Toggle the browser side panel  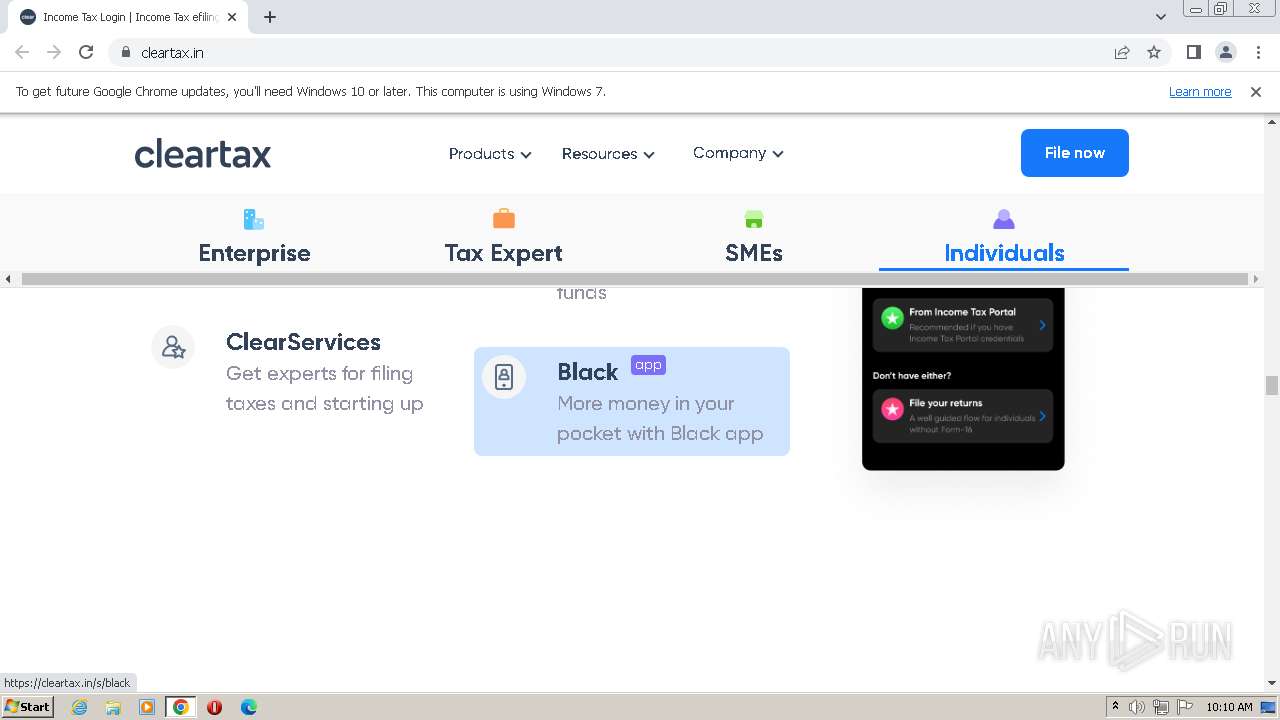1193,52
